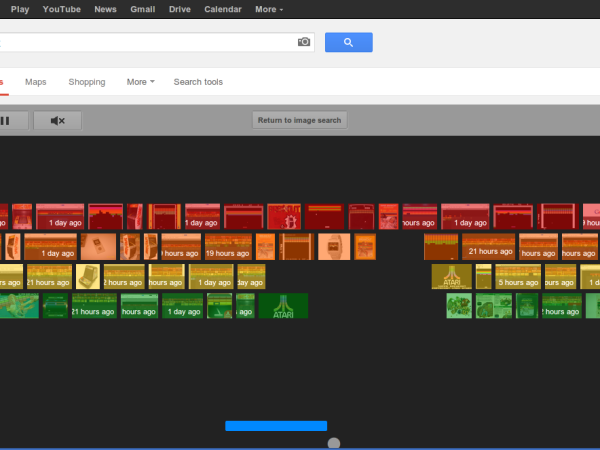
Task: Go to News in top bar
Action: 105,9
